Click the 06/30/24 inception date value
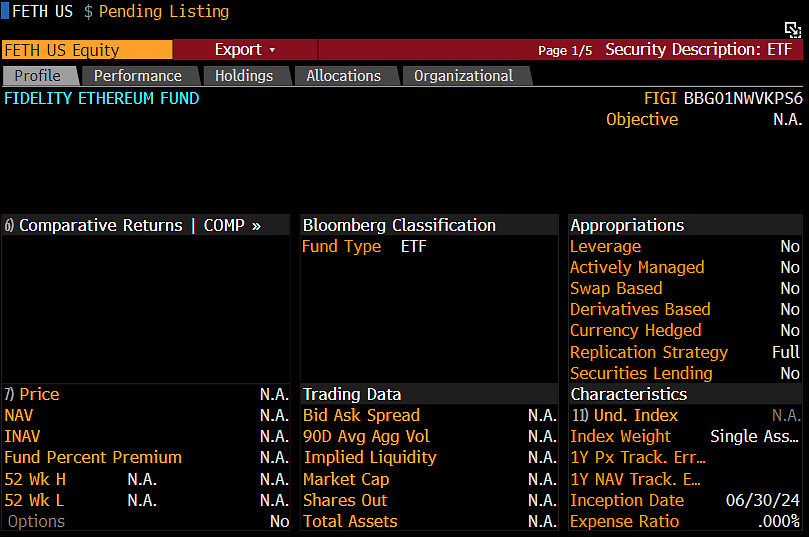Screen dimensions: 809x537 [763, 500]
